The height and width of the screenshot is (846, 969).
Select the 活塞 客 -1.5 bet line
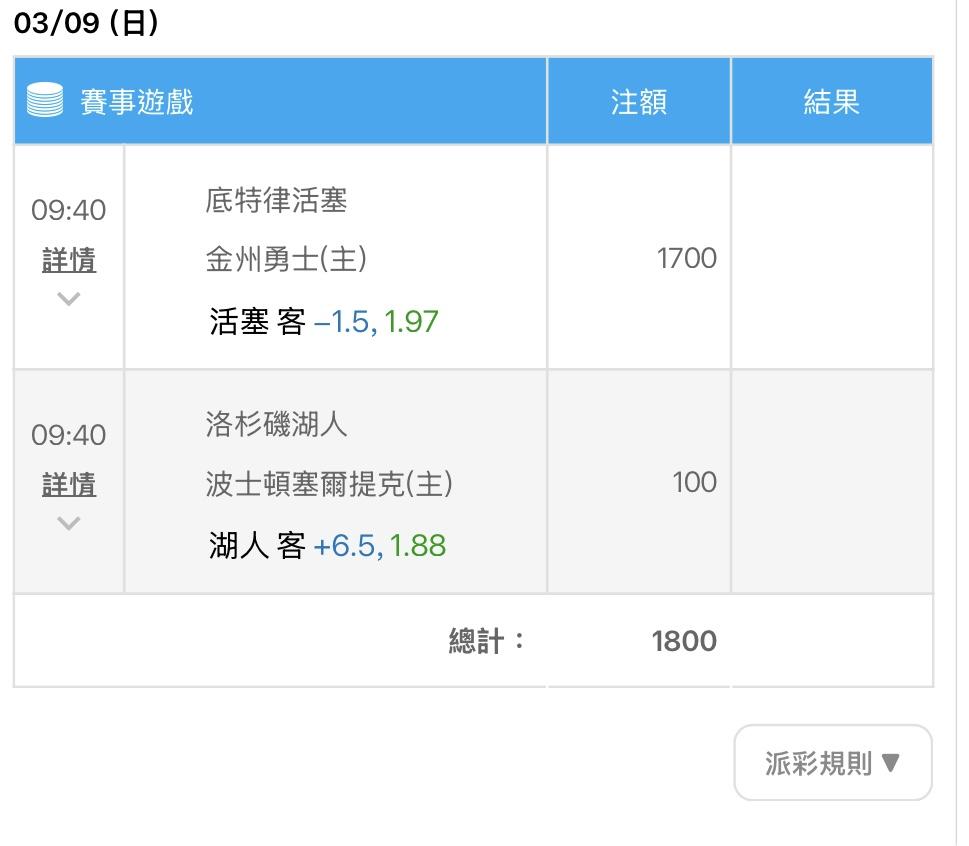[x=323, y=321]
